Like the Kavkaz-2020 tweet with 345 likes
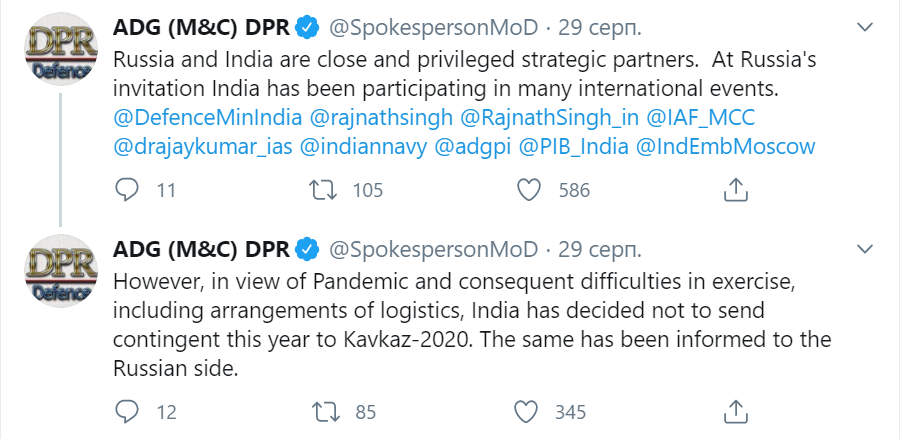The width and height of the screenshot is (902, 439). 526,411
